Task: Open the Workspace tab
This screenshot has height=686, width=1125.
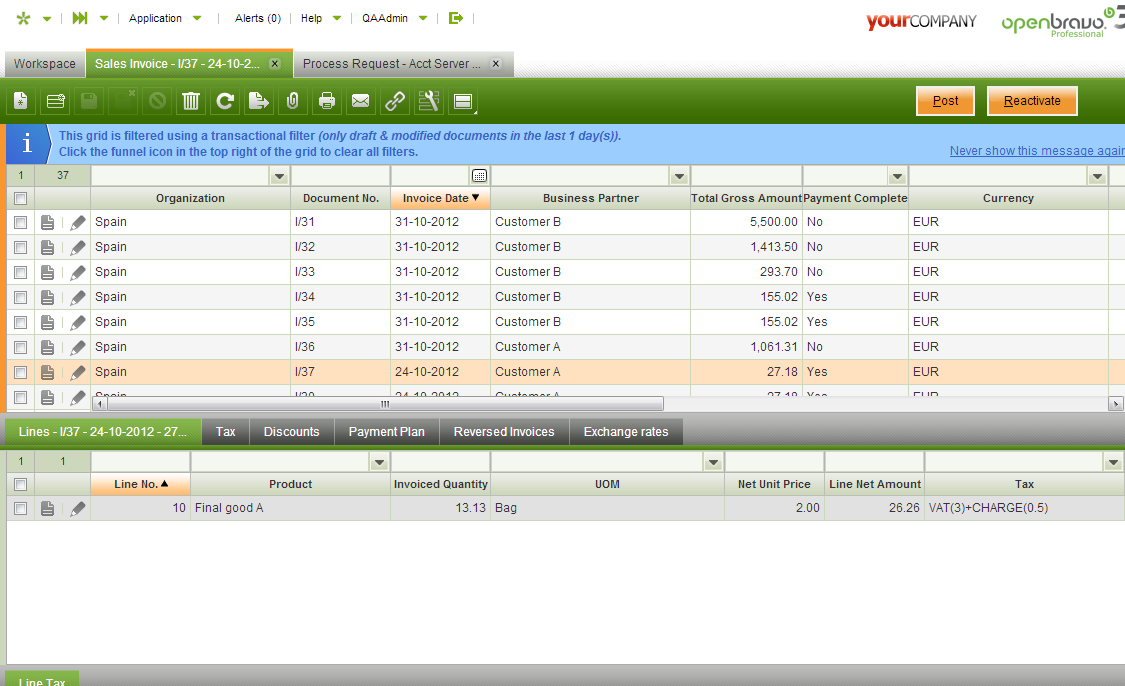Action: click(44, 64)
